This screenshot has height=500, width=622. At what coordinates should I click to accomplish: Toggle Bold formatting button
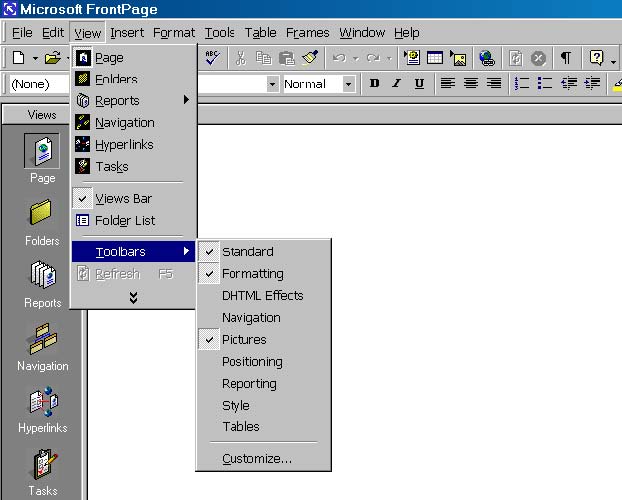click(x=374, y=84)
